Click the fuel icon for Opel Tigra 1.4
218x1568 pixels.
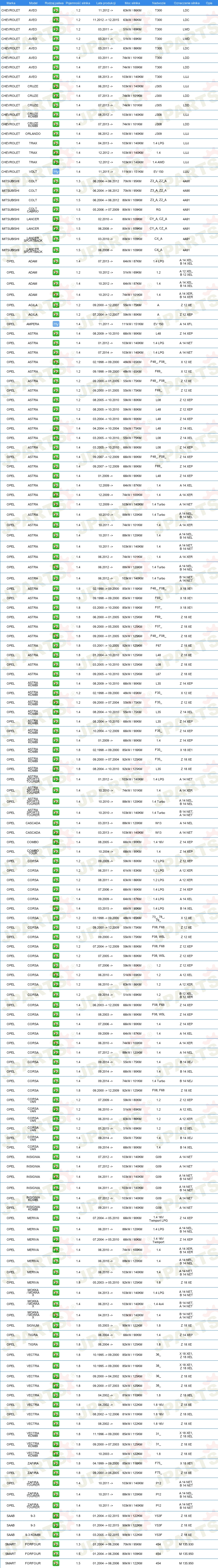click(x=56, y=1336)
